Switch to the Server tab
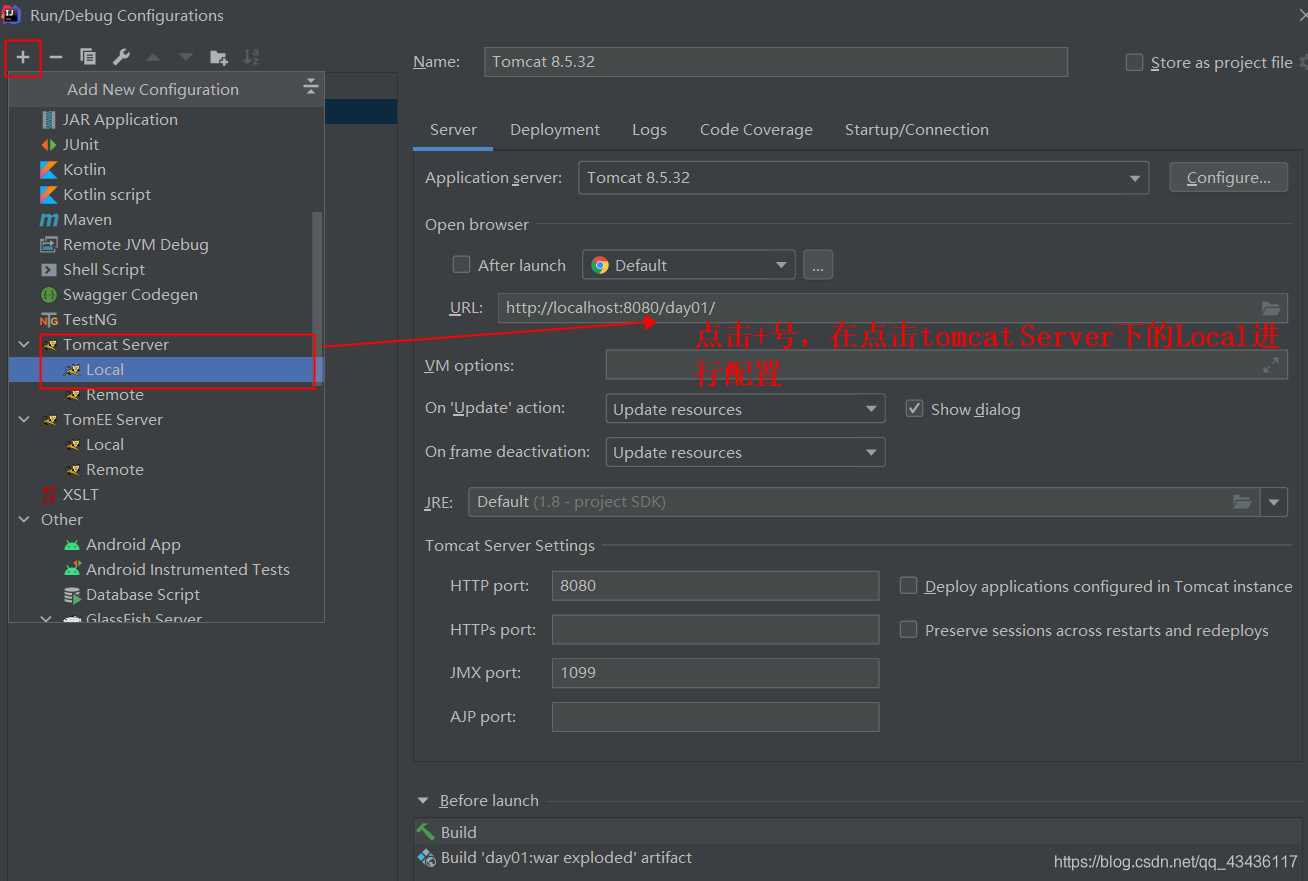The image size is (1308, 881). pos(453,130)
